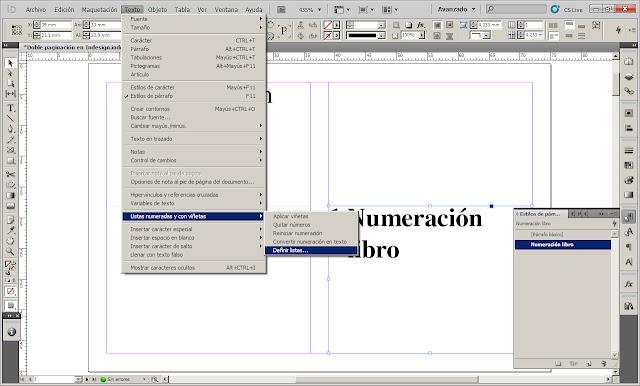This screenshot has width=640, height=386.
Task: Select the Gap tool
Action: tap(11, 94)
